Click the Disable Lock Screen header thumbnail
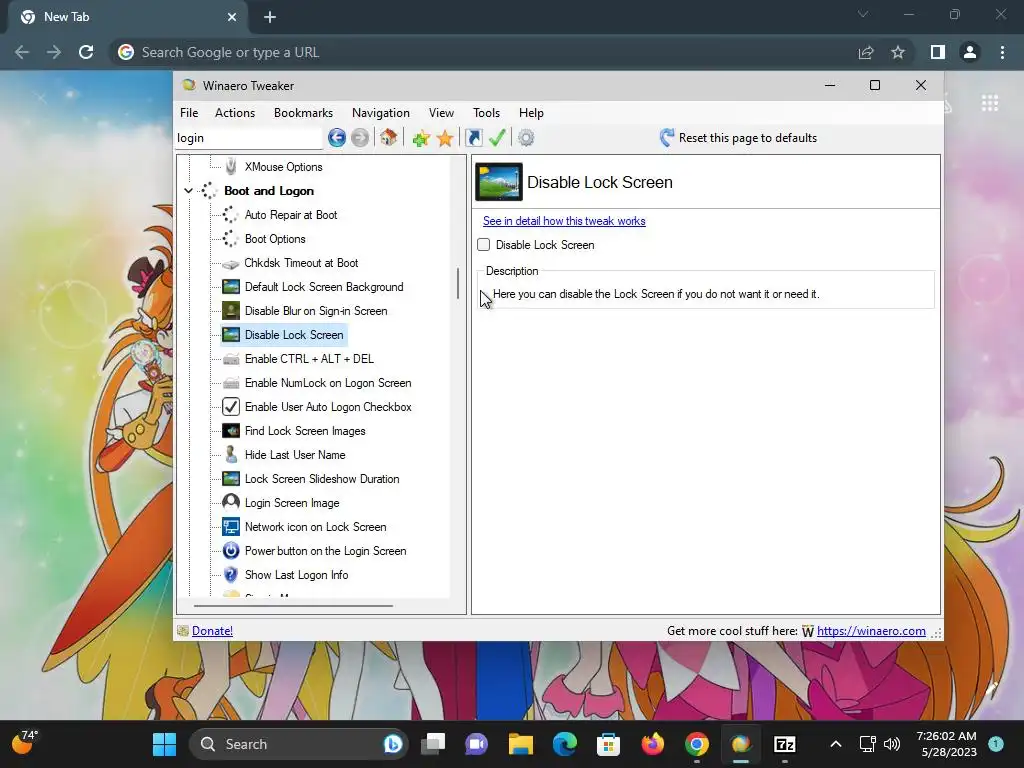The height and width of the screenshot is (768, 1024). pyautogui.click(x=499, y=182)
